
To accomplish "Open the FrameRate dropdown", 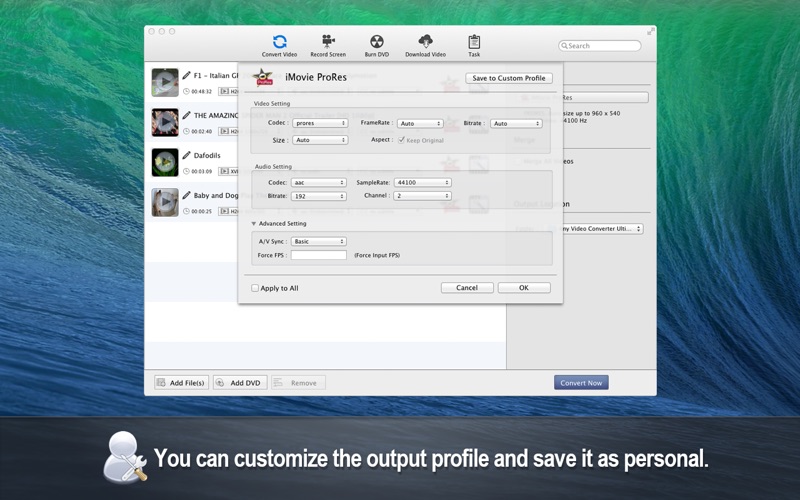I will 420,123.
